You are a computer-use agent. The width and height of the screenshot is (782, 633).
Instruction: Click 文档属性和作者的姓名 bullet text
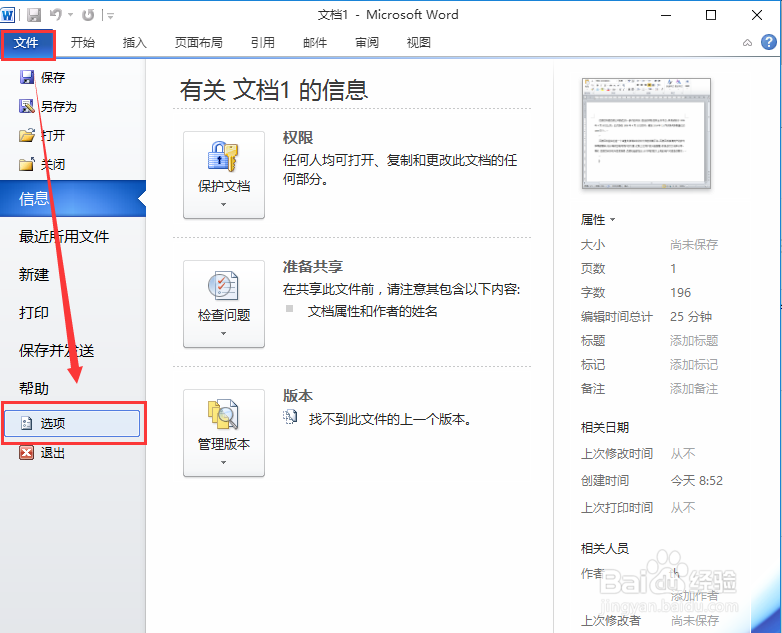373,312
